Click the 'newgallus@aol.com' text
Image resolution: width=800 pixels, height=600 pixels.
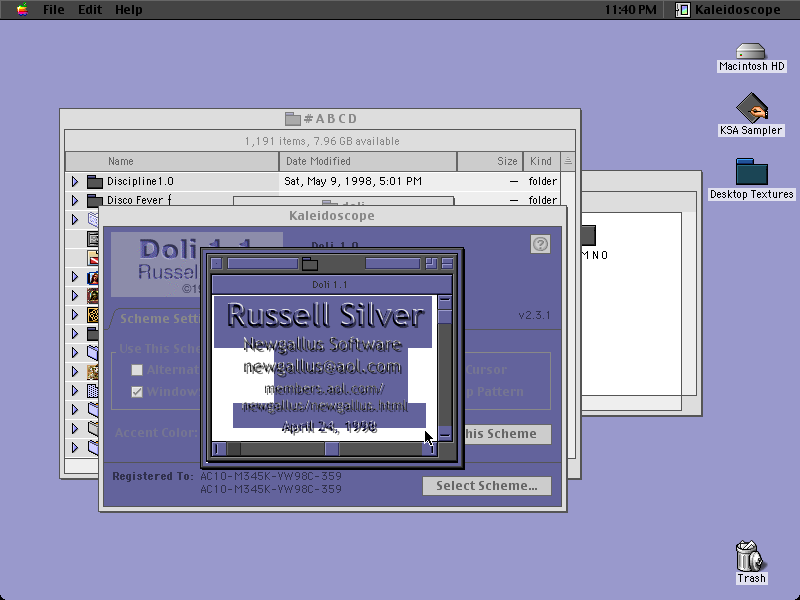(322, 367)
